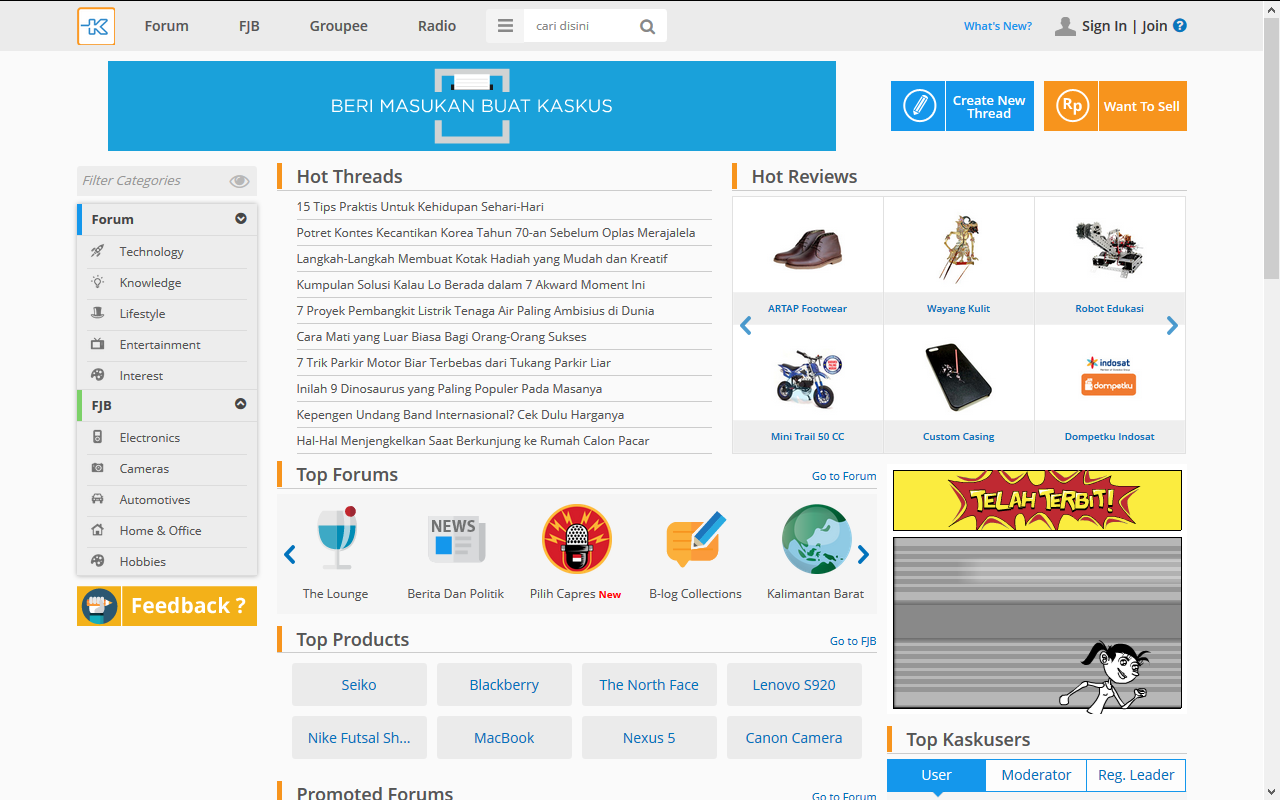Open the Radio menu item

[437, 26]
